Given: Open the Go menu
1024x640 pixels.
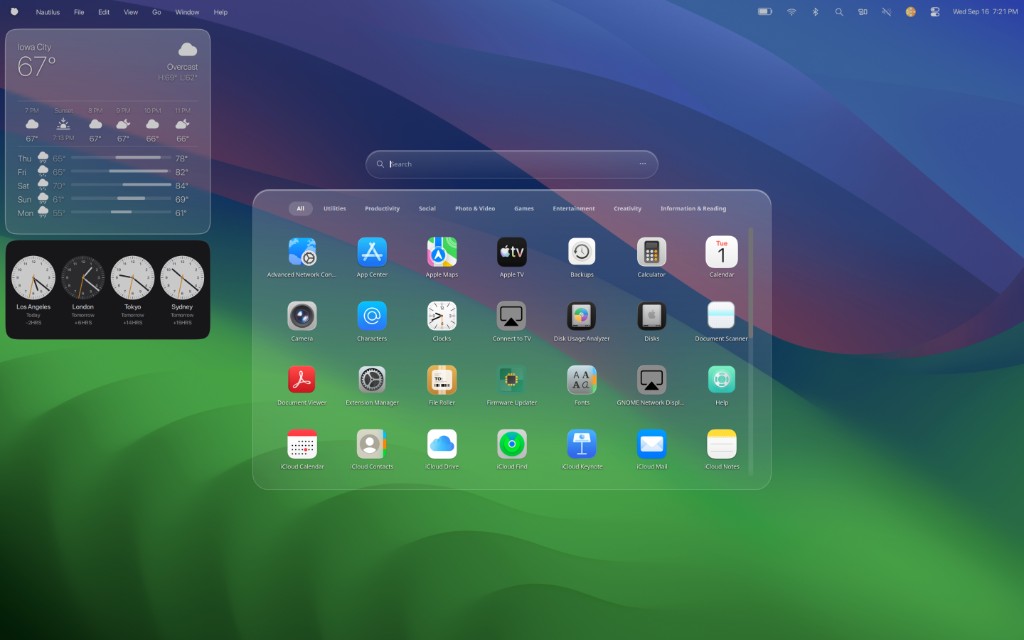Looking at the screenshot, I should (157, 12).
